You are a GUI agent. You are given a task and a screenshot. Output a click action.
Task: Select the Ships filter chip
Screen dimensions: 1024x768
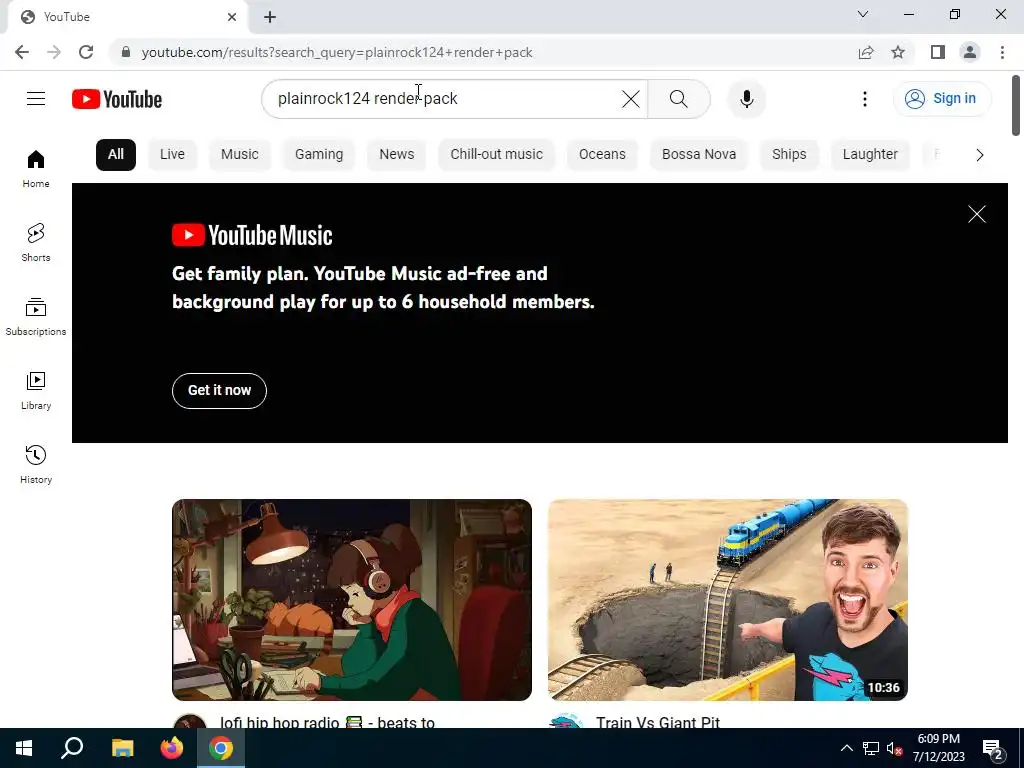point(789,155)
